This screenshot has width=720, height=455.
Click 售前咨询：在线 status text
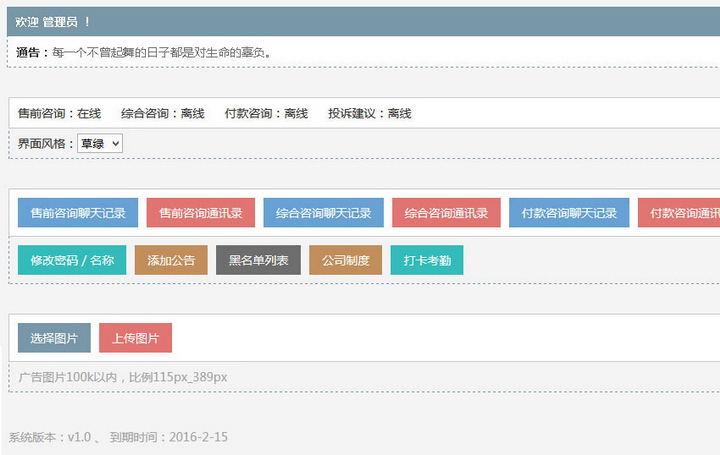click(x=59, y=113)
